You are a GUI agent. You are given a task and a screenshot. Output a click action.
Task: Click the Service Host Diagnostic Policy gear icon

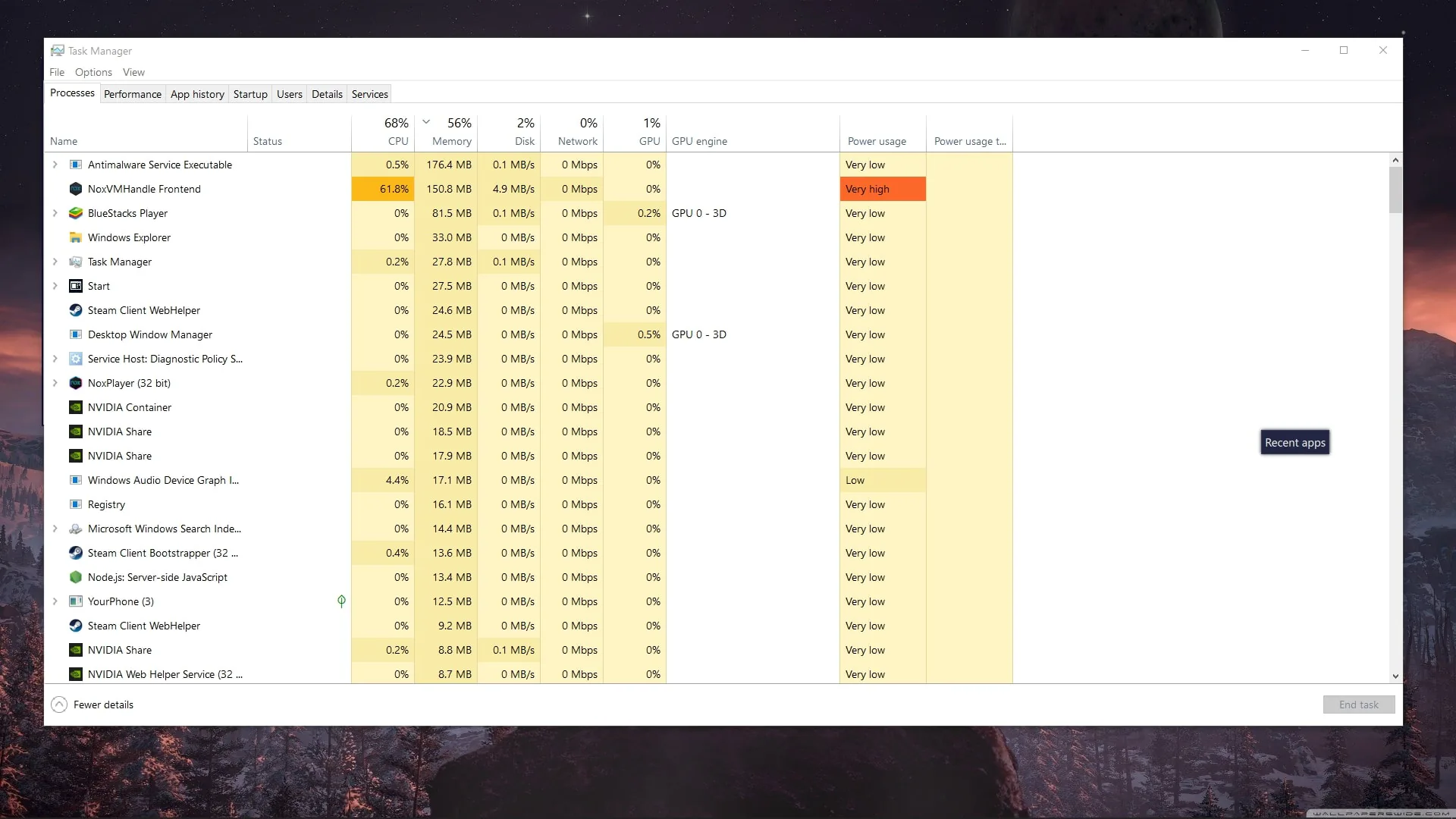(76, 359)
